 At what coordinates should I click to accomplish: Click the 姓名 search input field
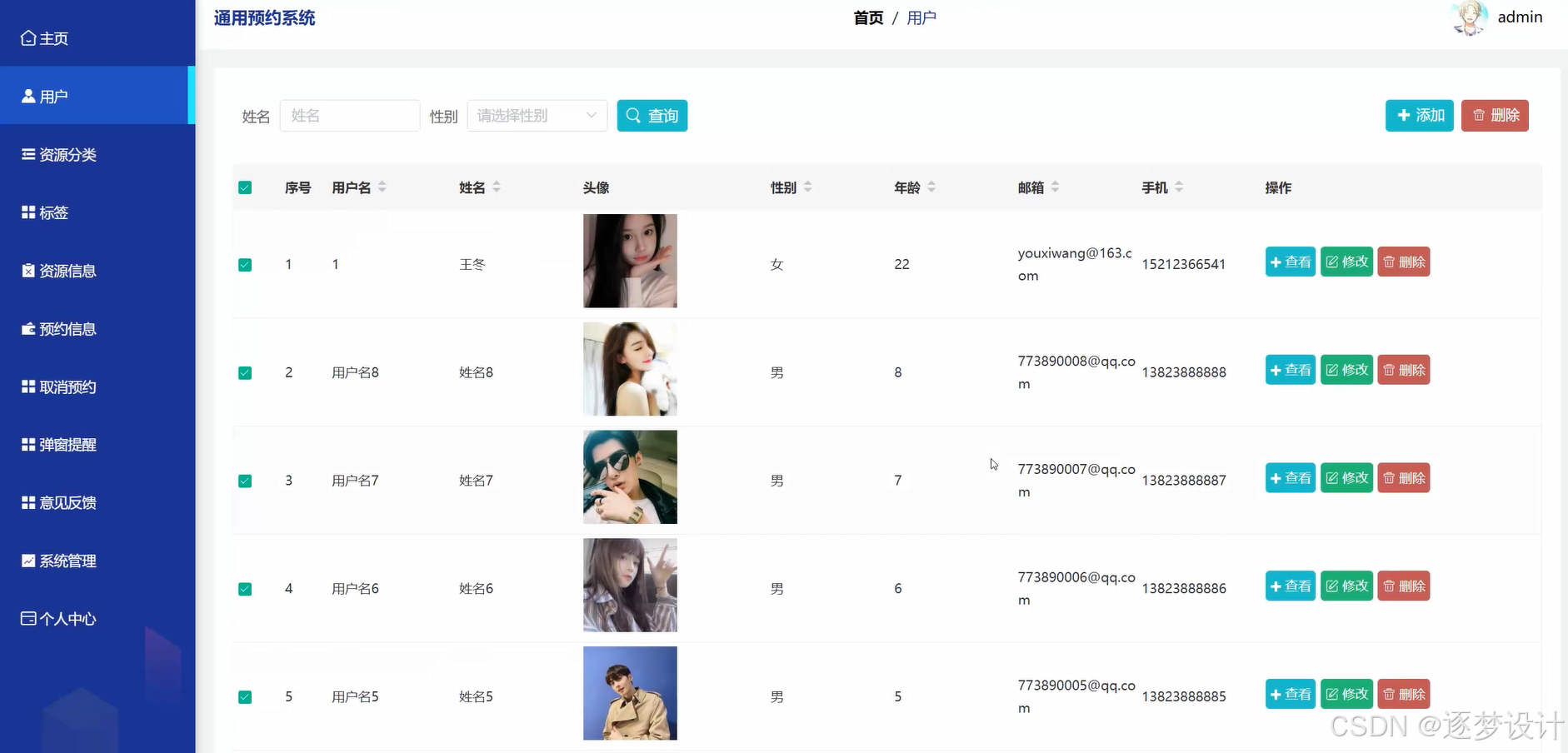point(350,116)
